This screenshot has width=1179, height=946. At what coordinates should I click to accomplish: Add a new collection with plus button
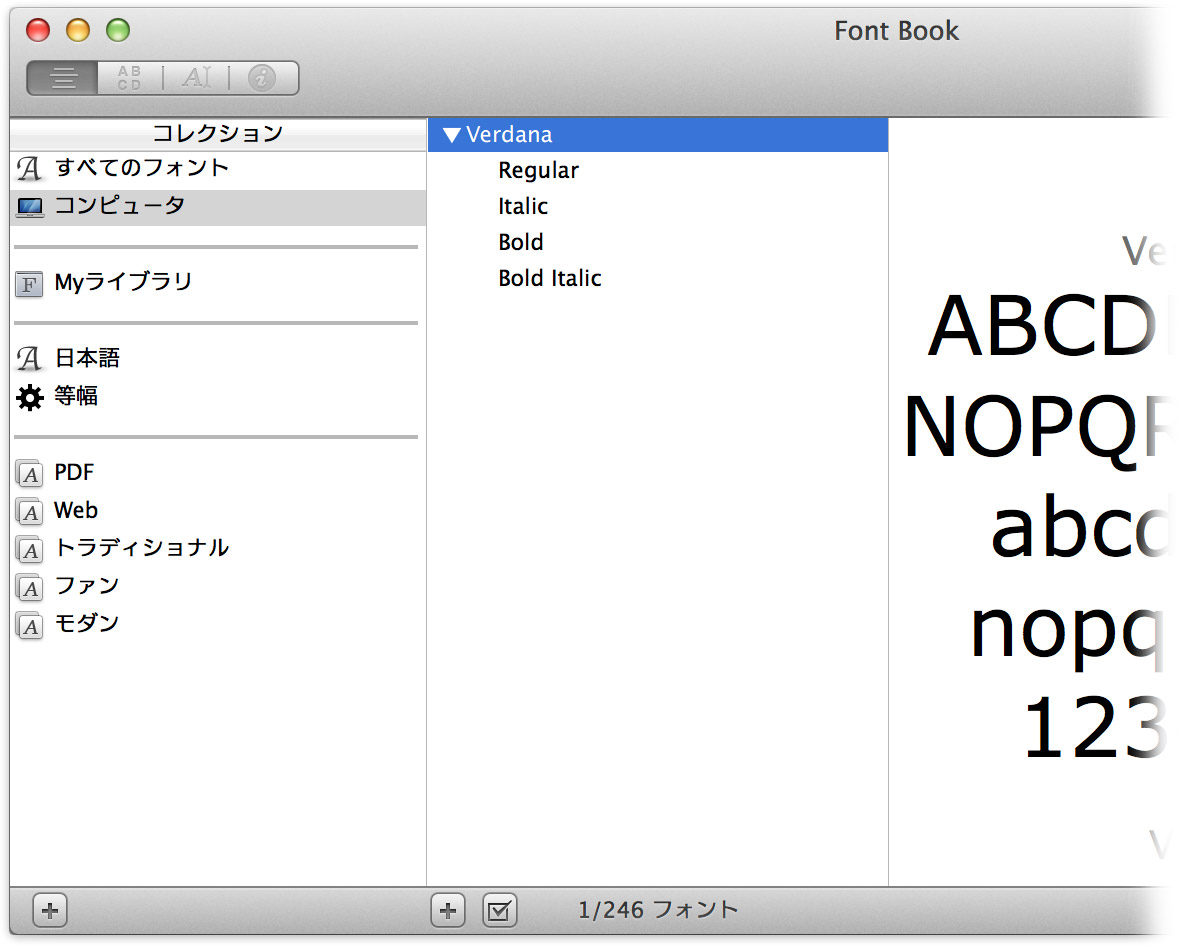click(x=50, y=911)
